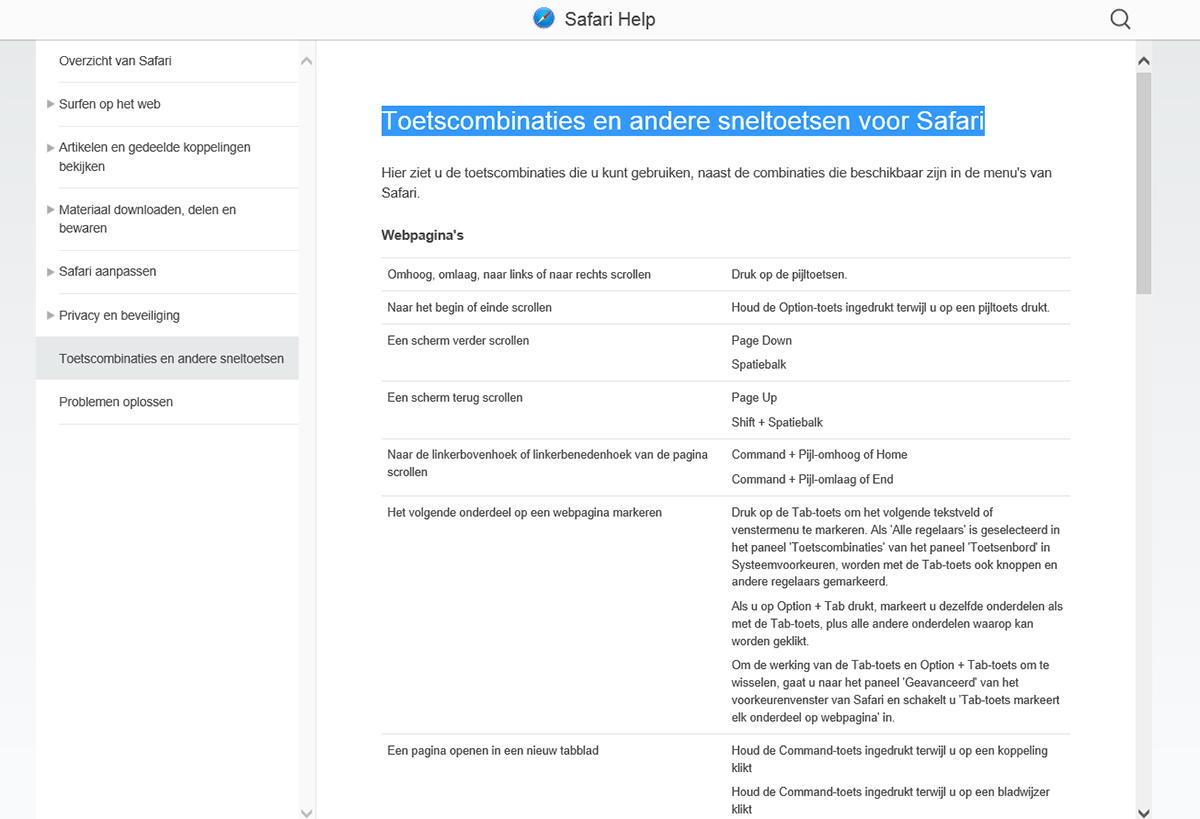
Task: Open search with the magnifying glass icon
Action: pos(1121,19)
